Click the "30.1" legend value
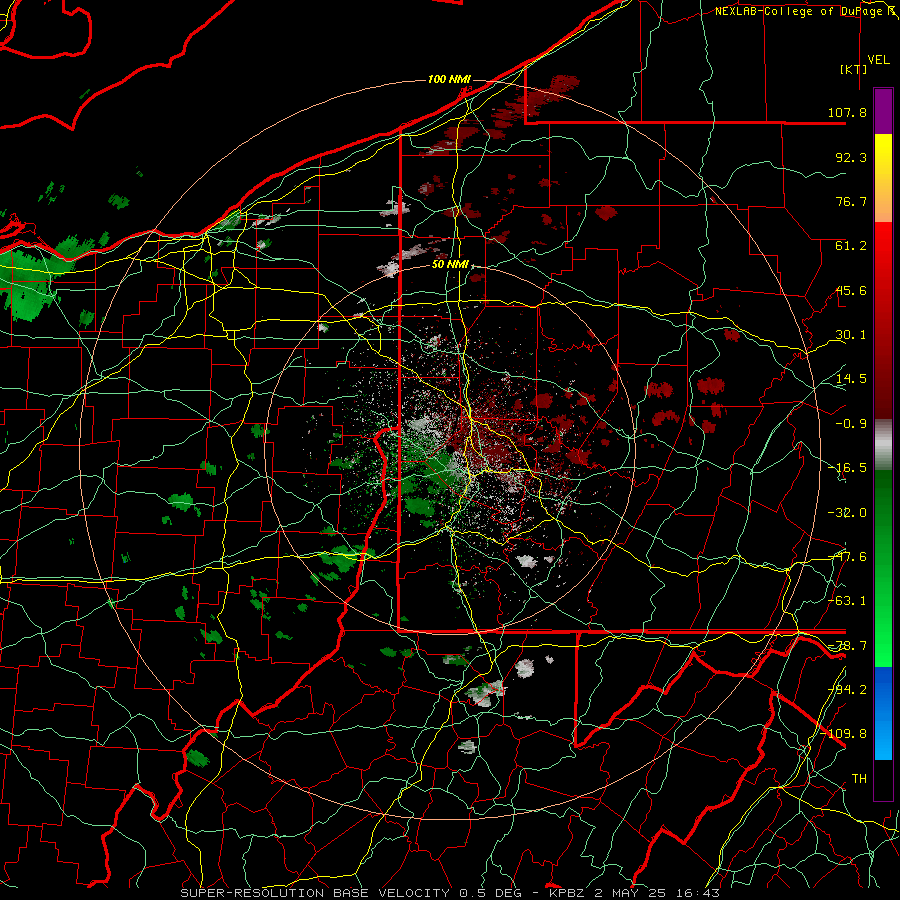Viewport: 900px width, 900px height. (851, 335)
